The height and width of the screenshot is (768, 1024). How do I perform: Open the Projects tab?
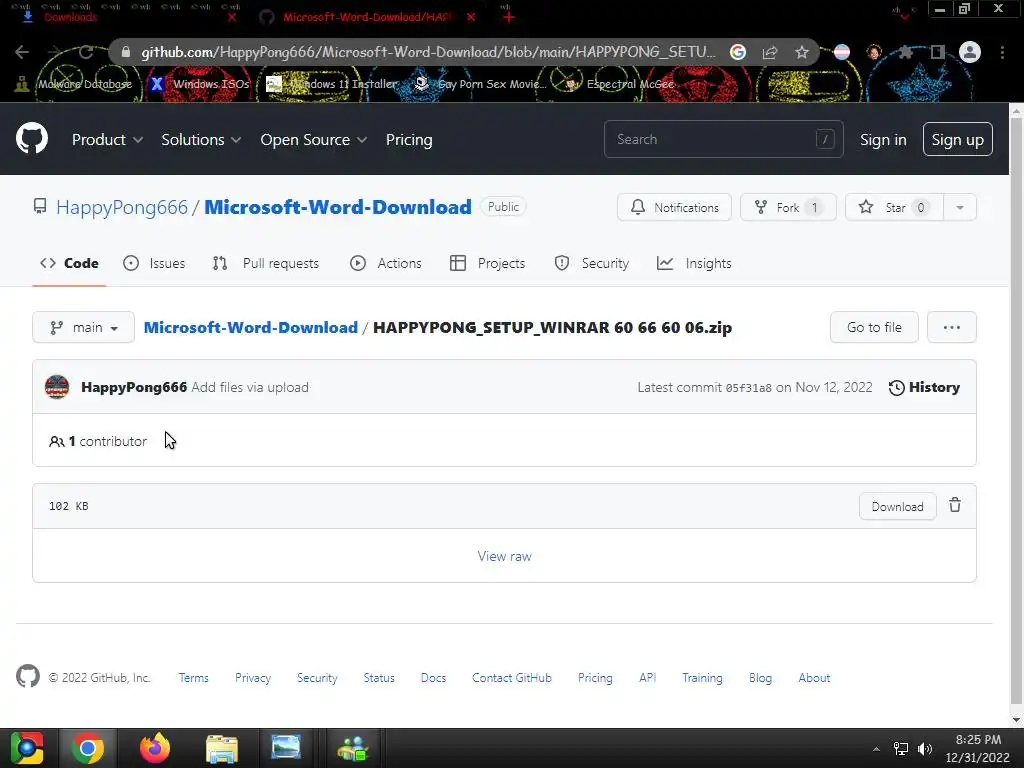point(487,263)
